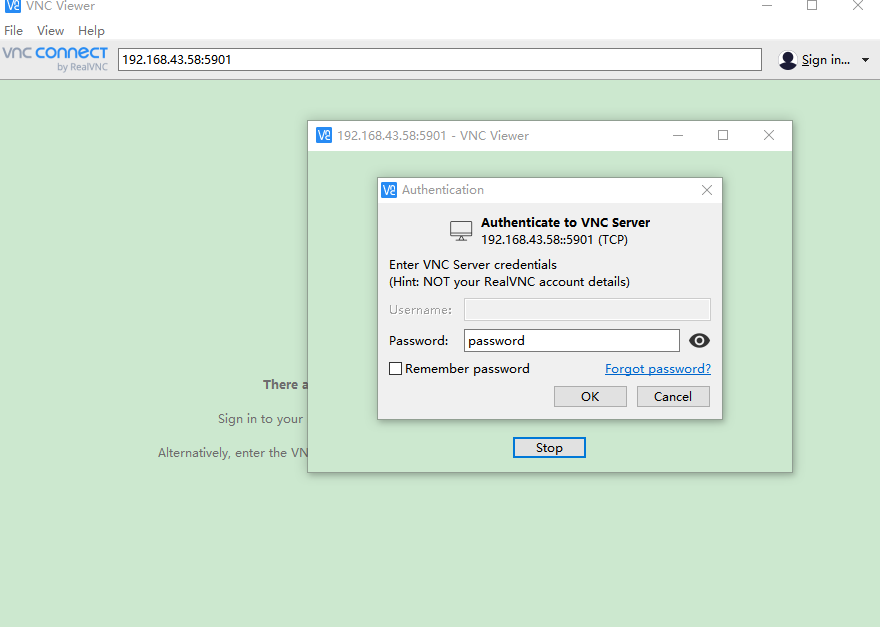Expand the Sign in dropdown arrow
This screenshot has height=627, width=880.
pyautogui.click(x=865, y=60)
